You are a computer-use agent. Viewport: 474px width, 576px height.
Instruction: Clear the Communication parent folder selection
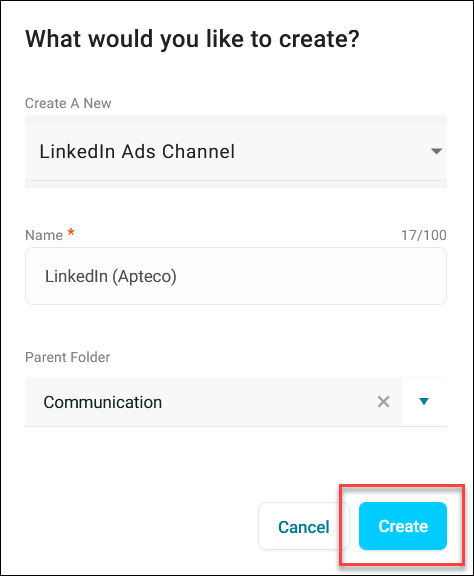pos(383,402)
